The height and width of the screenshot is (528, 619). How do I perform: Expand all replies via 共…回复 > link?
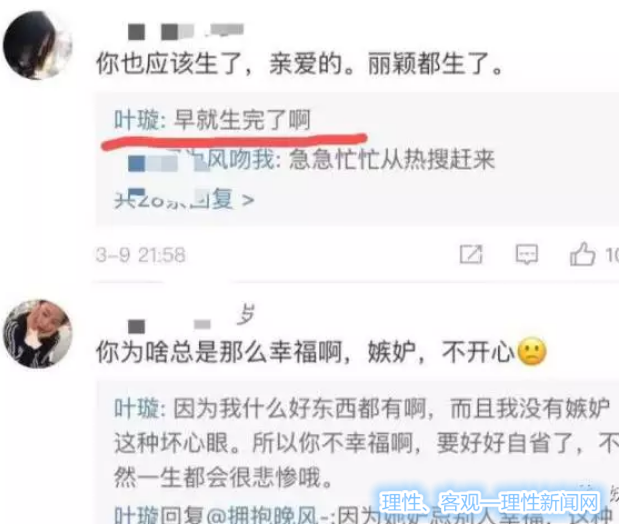184,199
